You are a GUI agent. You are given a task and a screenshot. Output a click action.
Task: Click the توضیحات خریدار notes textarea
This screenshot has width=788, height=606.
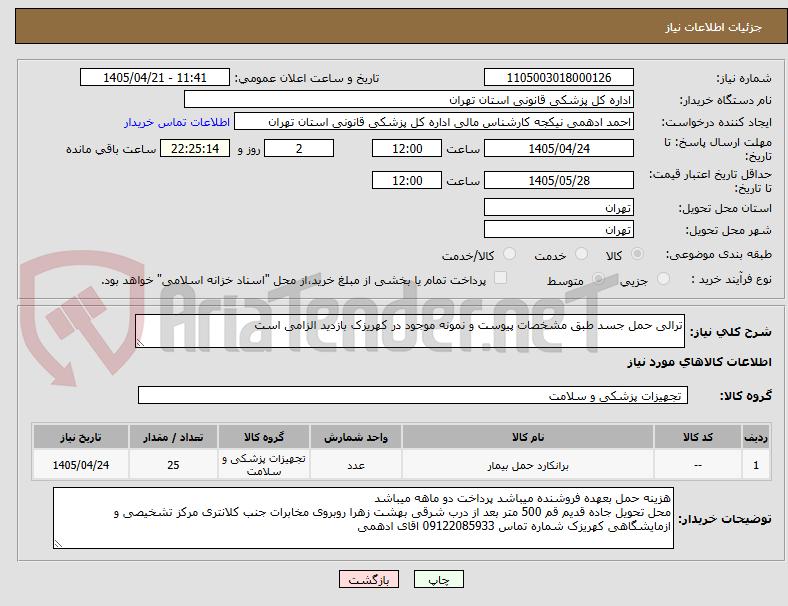click(x=363, y=518)
